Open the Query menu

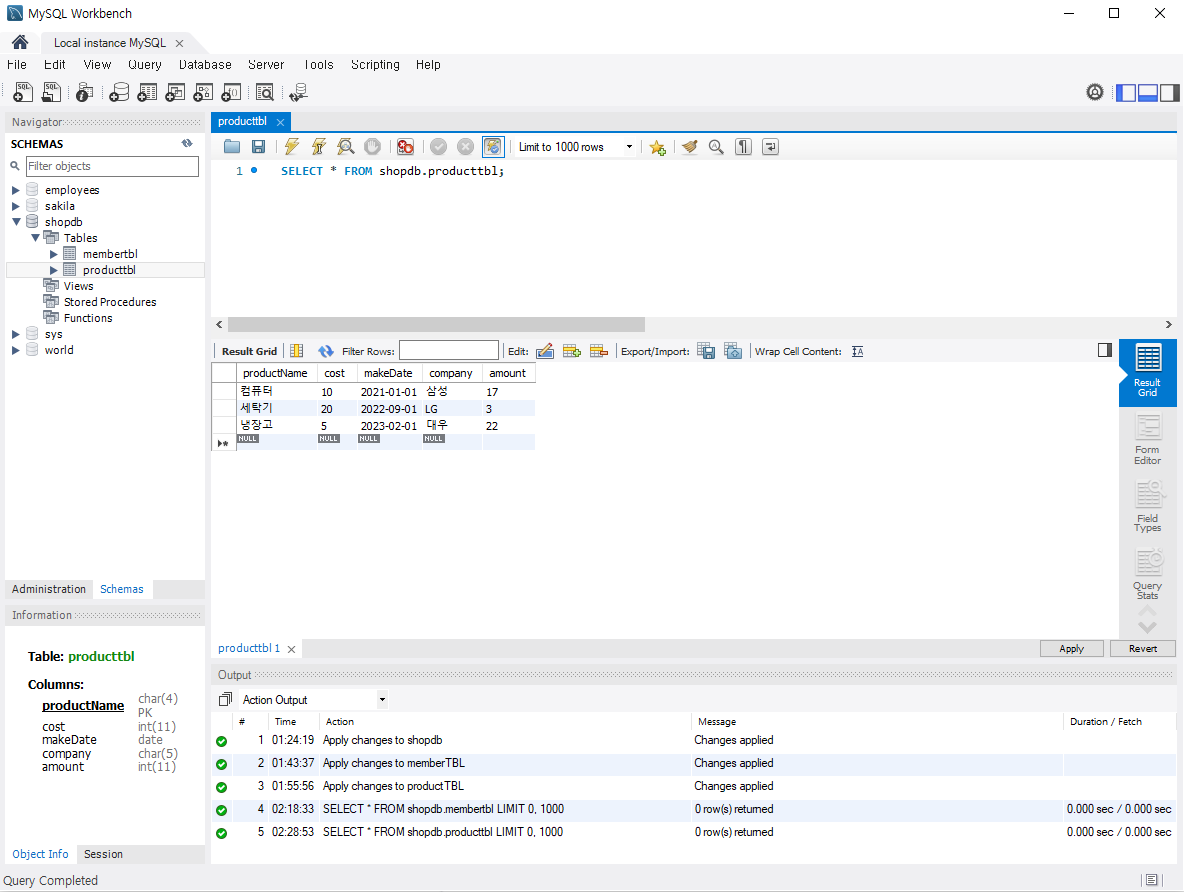point(145,65)
